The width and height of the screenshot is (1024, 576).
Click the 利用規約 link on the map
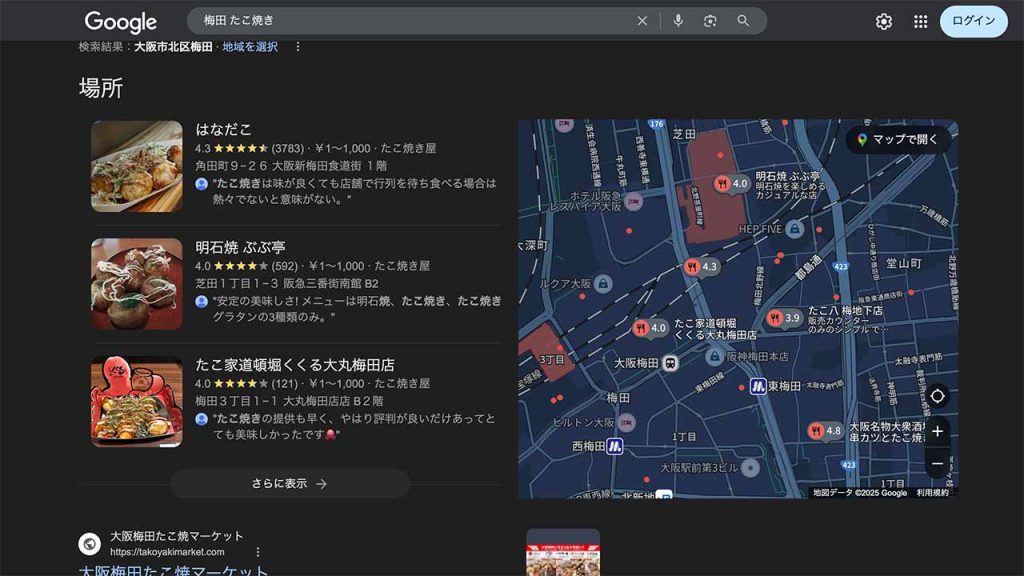click(933, 493)
